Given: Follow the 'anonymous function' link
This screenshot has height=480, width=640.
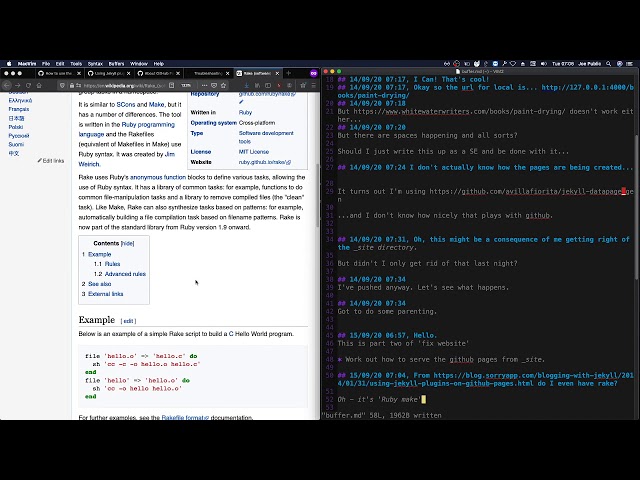Looking at the screenshot, I should coord(158,177).
